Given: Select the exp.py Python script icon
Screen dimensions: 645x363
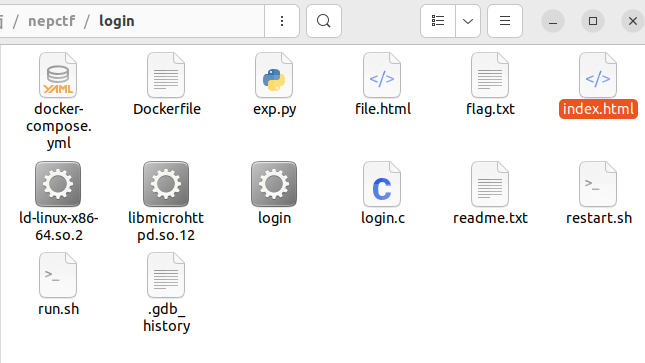Looking at the screenshot, I should pyautogui.click(x=274, y=75).
